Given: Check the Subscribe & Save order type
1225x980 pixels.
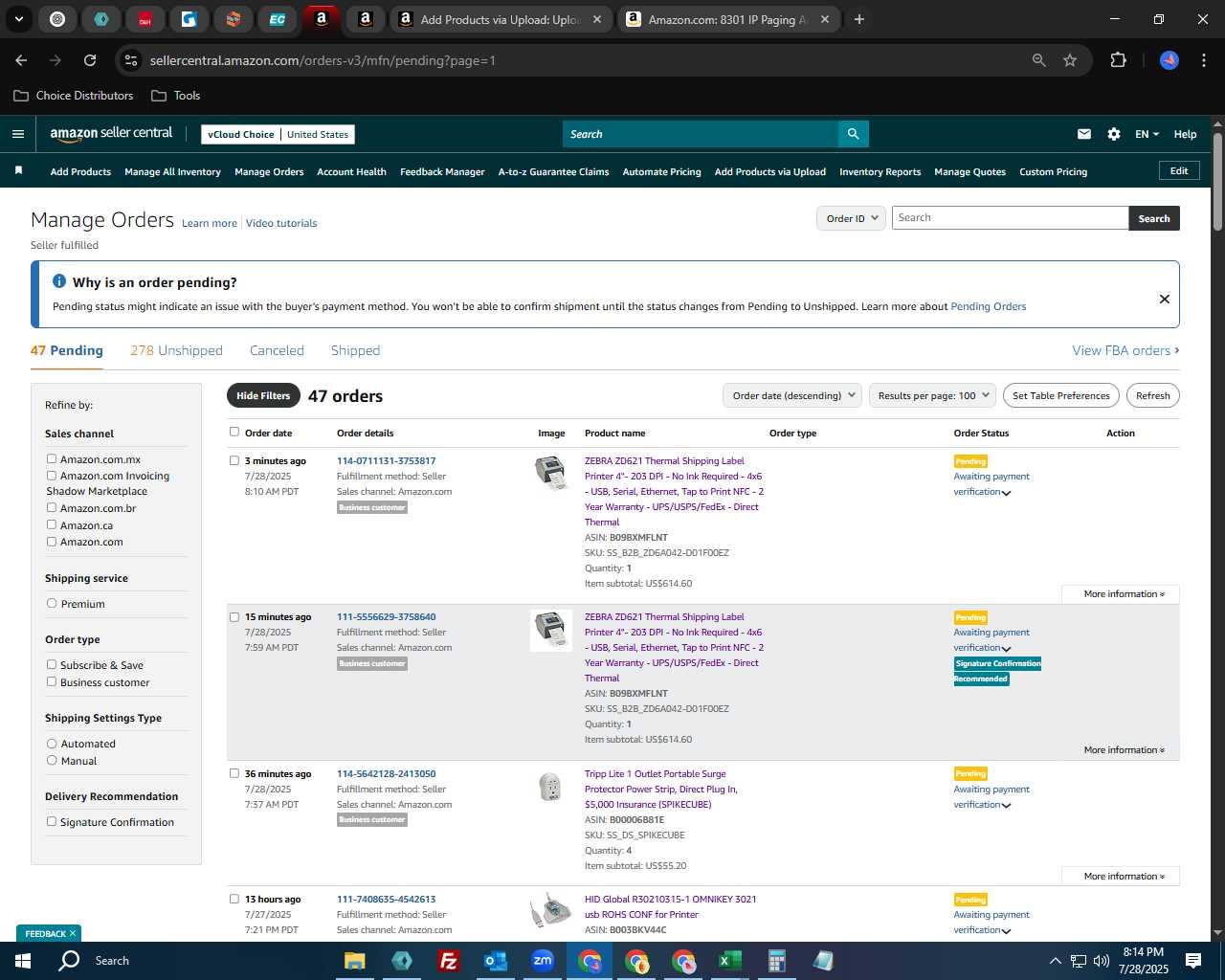Looking at the screenshot, I should pos(52,665).
